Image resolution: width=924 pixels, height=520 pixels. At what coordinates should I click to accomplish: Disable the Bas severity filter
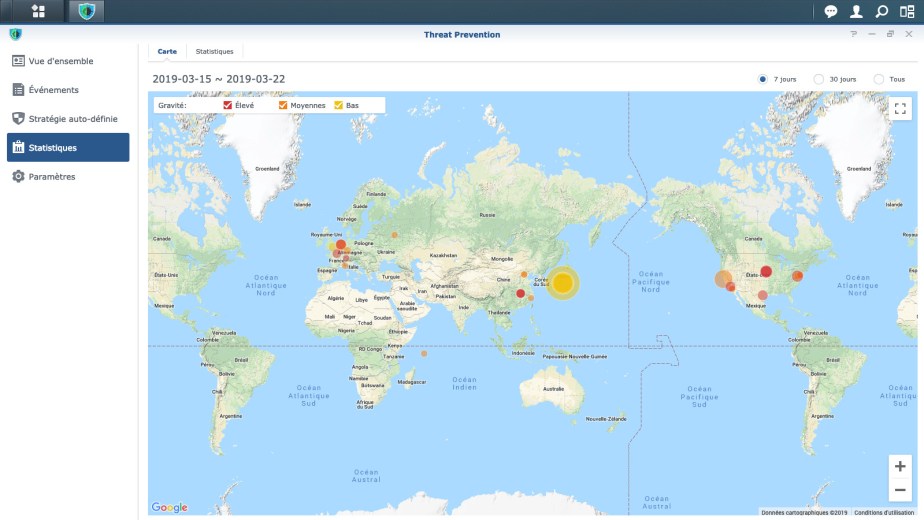[339, 105]
